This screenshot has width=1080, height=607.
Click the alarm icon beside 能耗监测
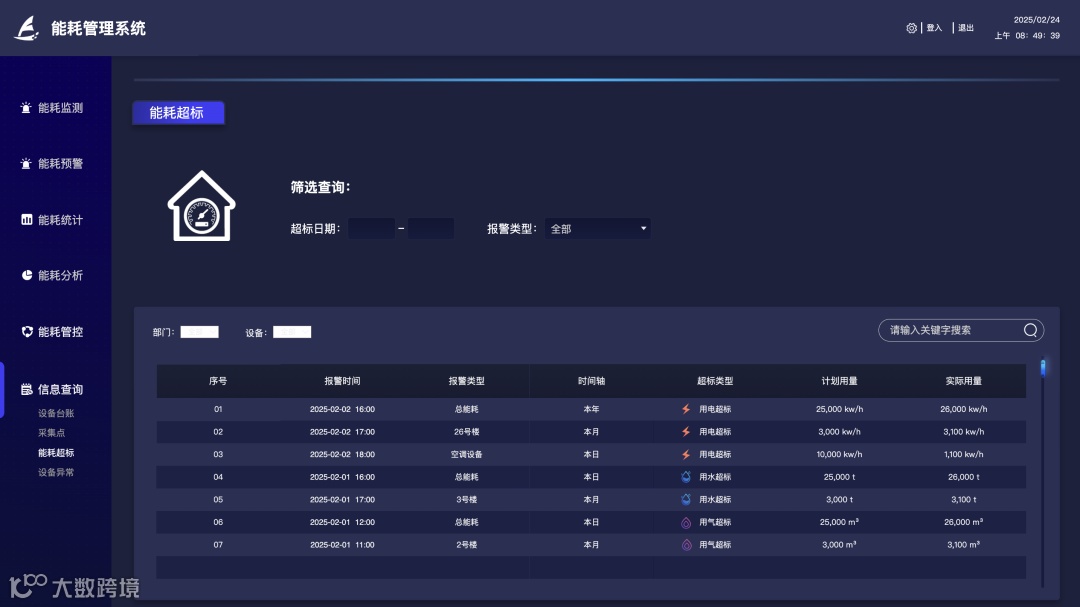(x=26, y=107)
